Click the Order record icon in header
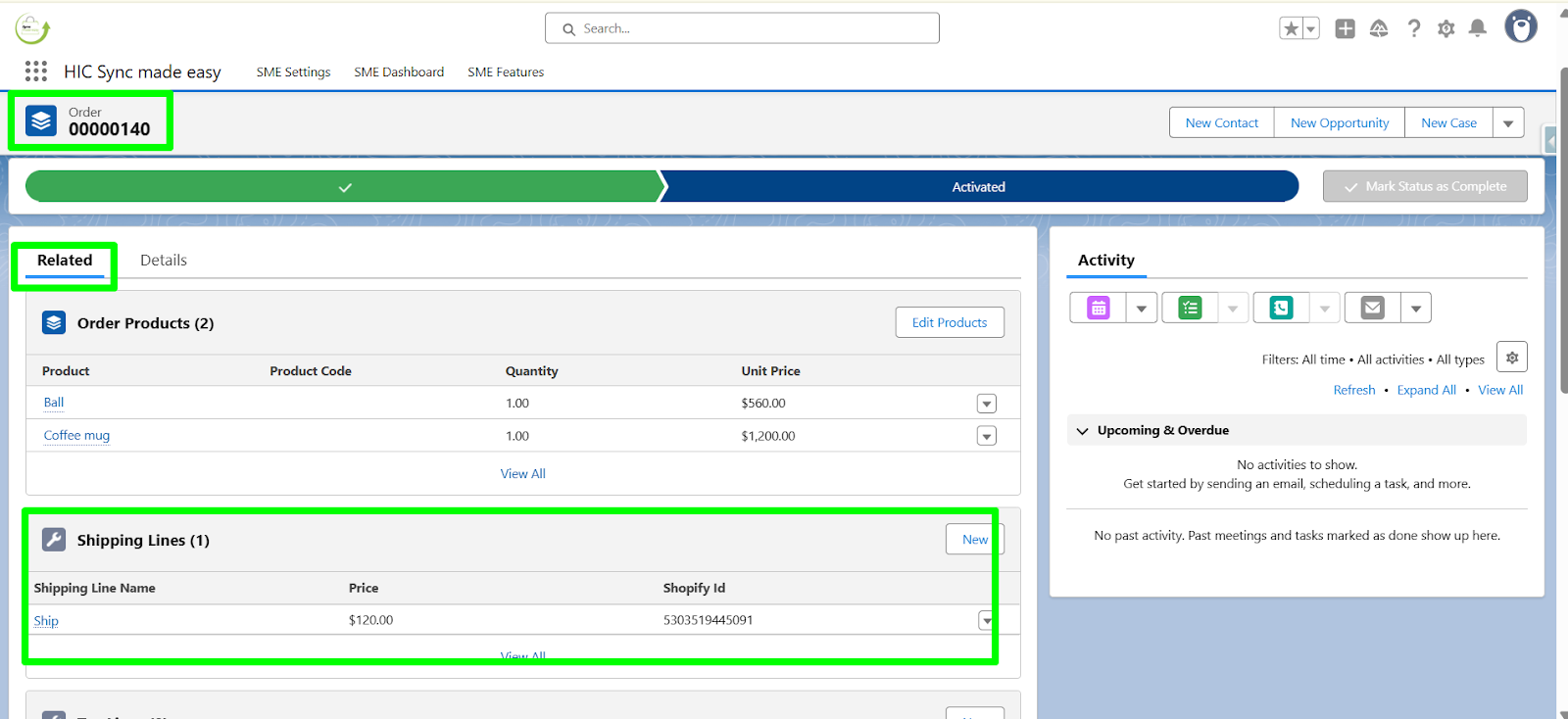Screen dimensions: 1568x719 [41, 120]
